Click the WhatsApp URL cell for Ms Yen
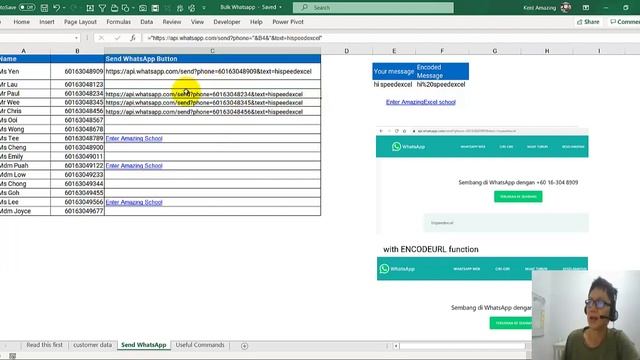 [212, 71]
